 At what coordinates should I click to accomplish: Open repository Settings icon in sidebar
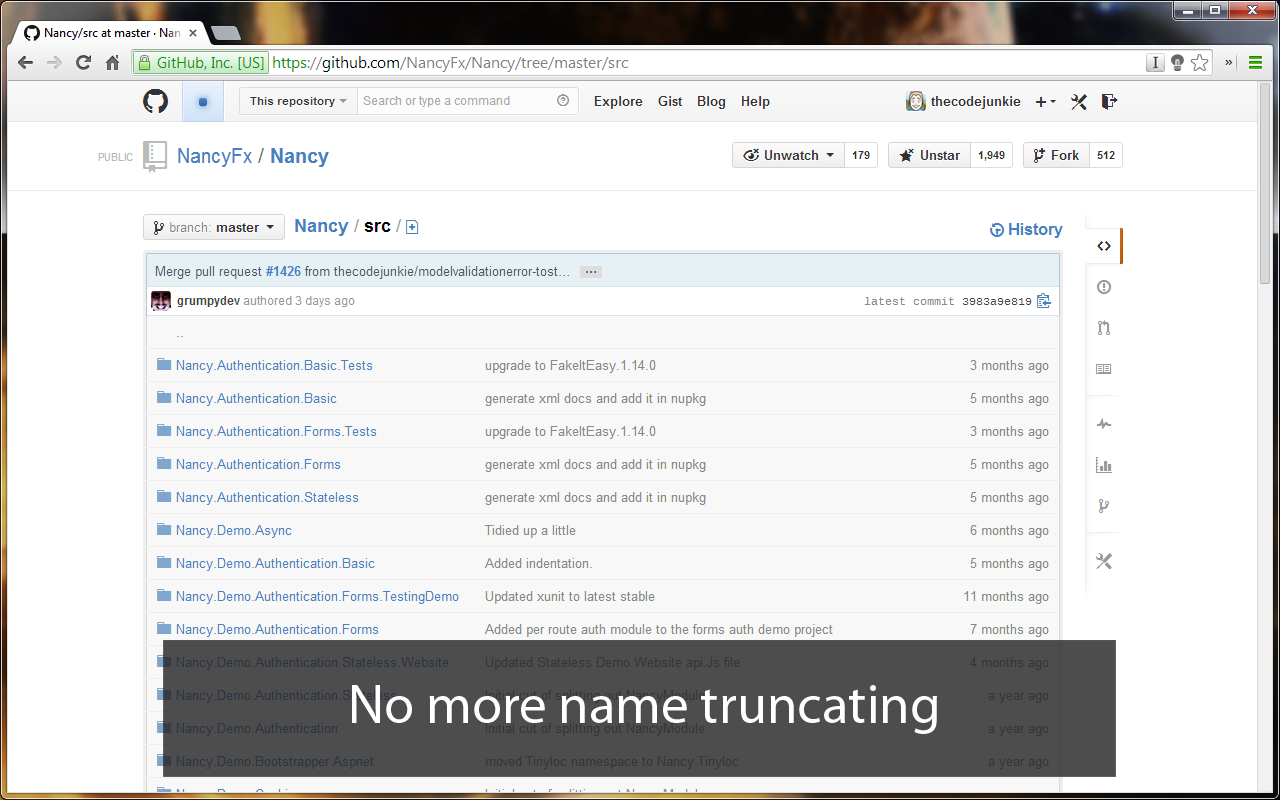pyautogui.click(x=1104, y=561)
